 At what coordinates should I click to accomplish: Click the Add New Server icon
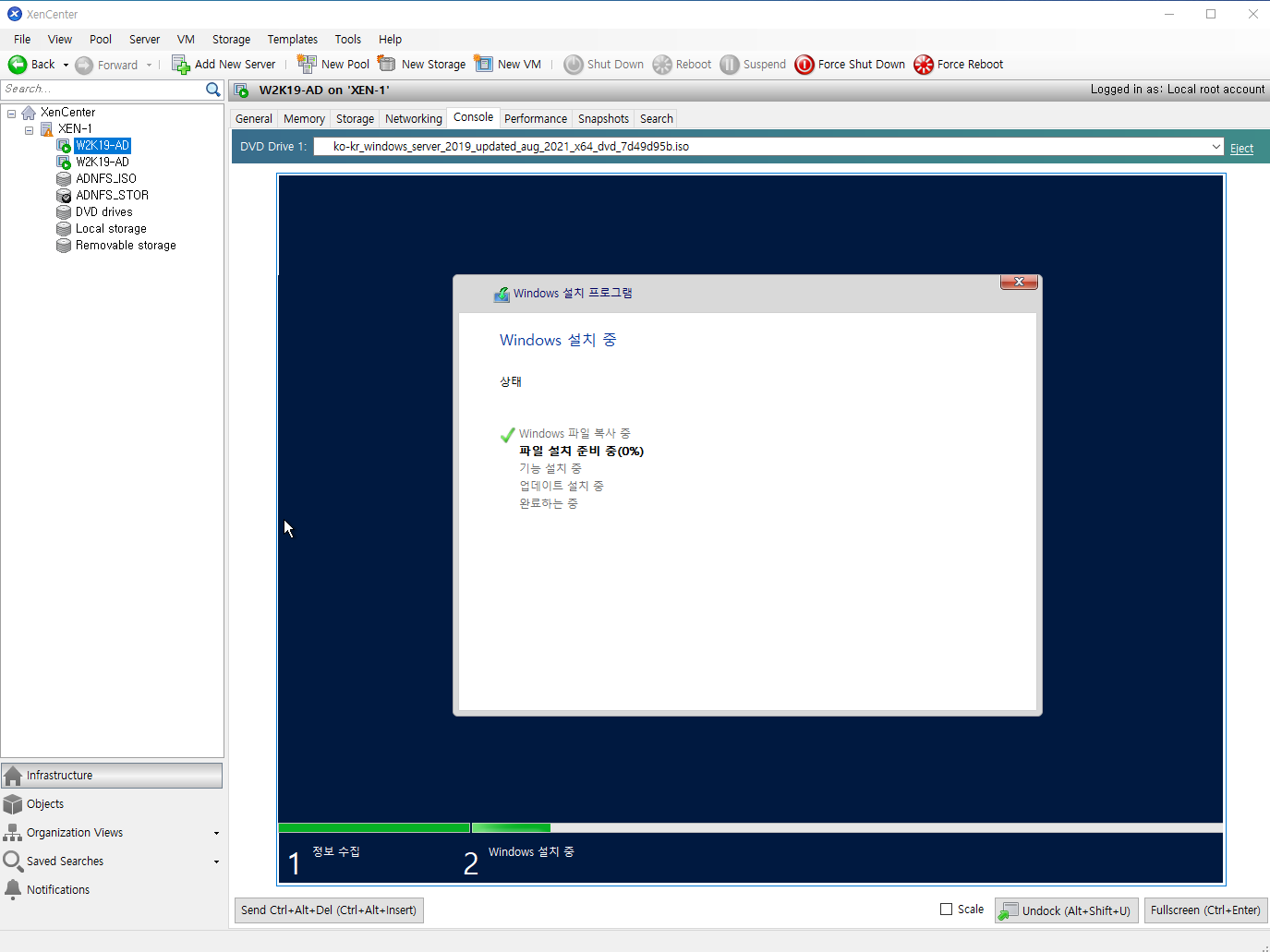click(181, 65)
